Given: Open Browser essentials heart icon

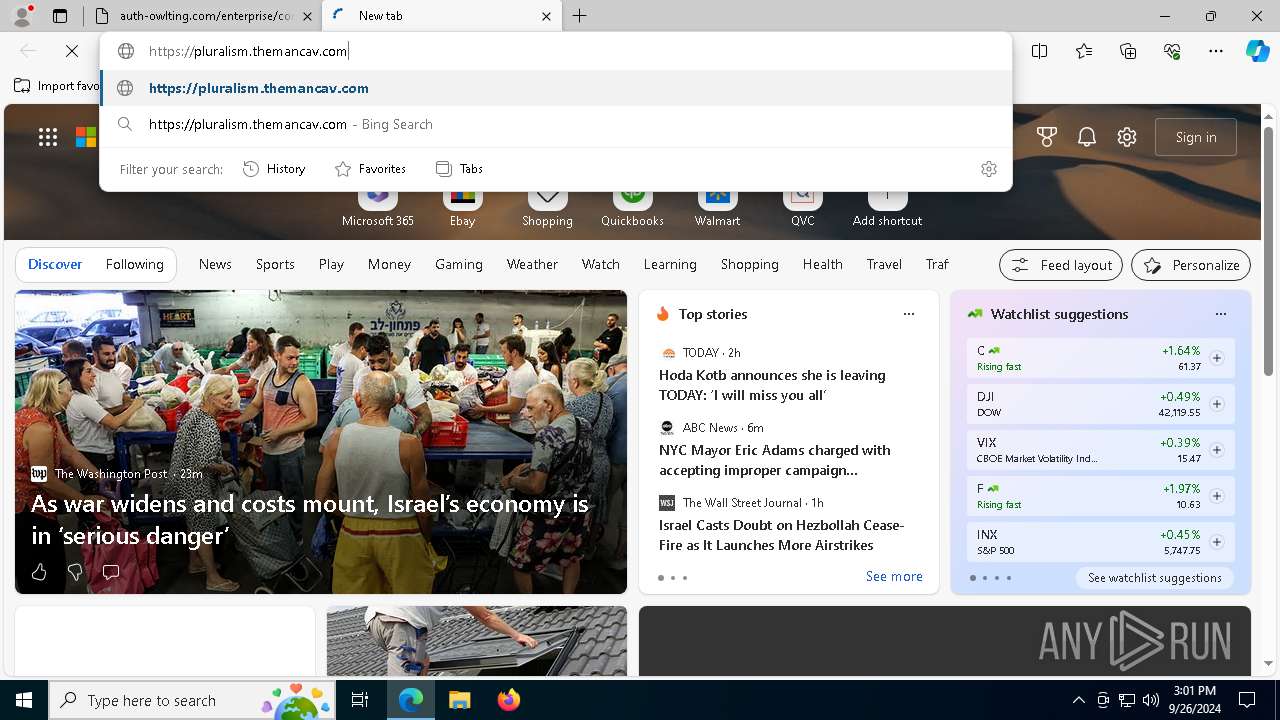Looking at the screenshot, I should tap(1172, 51).
